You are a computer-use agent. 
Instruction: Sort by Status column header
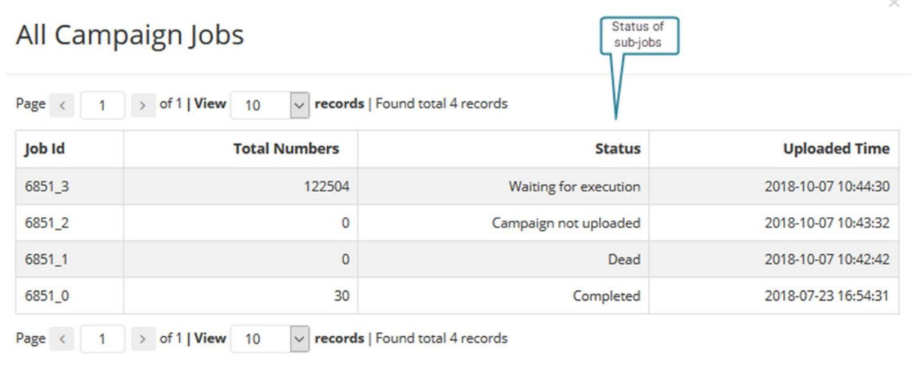coord(618,149)
